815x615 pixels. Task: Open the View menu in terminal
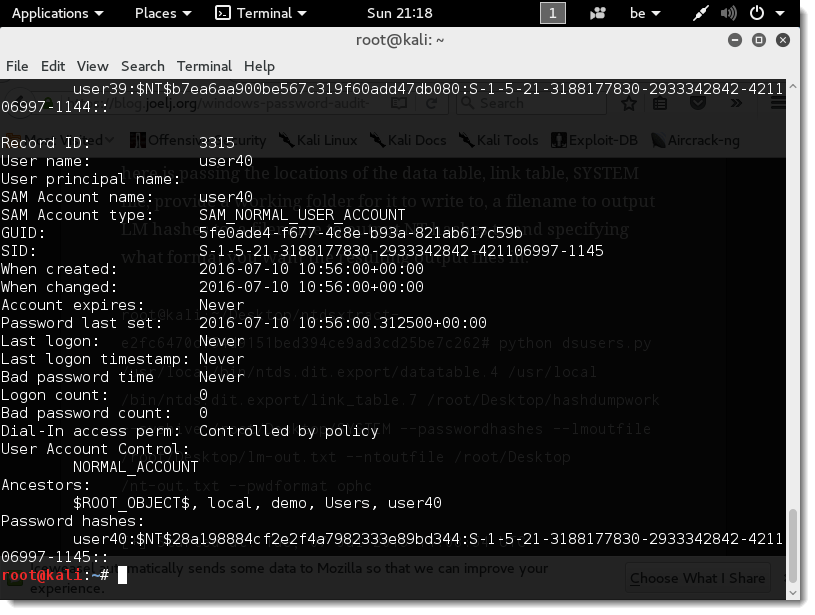point(92,66)
